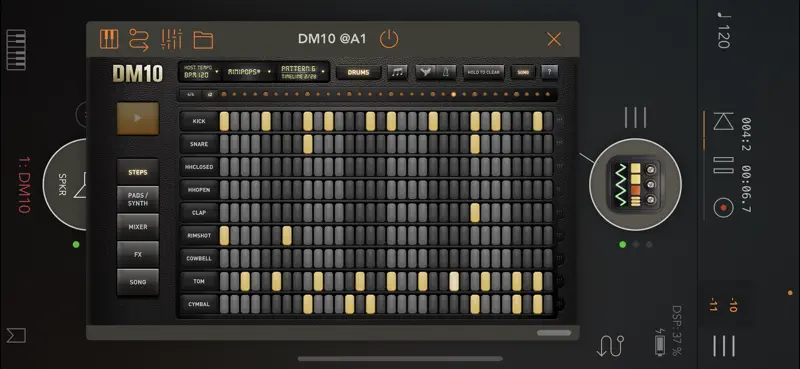Switch to the FX tab
800x369 pixels.
(x=138, y=255)
